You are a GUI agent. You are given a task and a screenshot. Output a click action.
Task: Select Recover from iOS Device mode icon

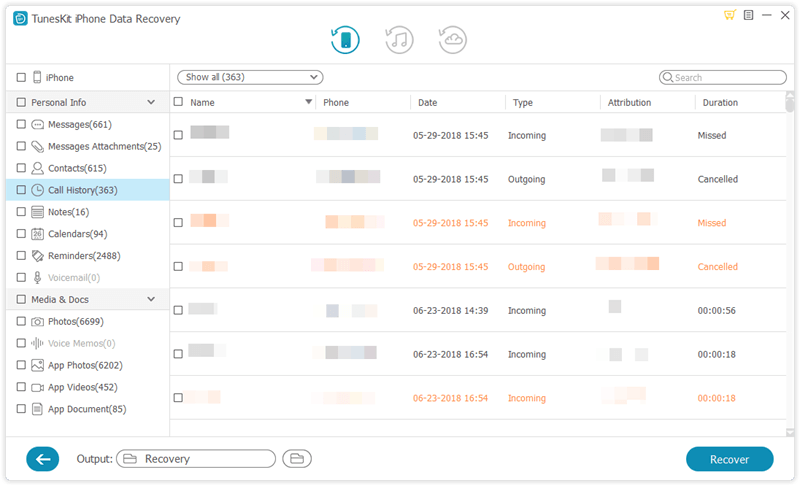pyautogui.click(x=345, y=40)
